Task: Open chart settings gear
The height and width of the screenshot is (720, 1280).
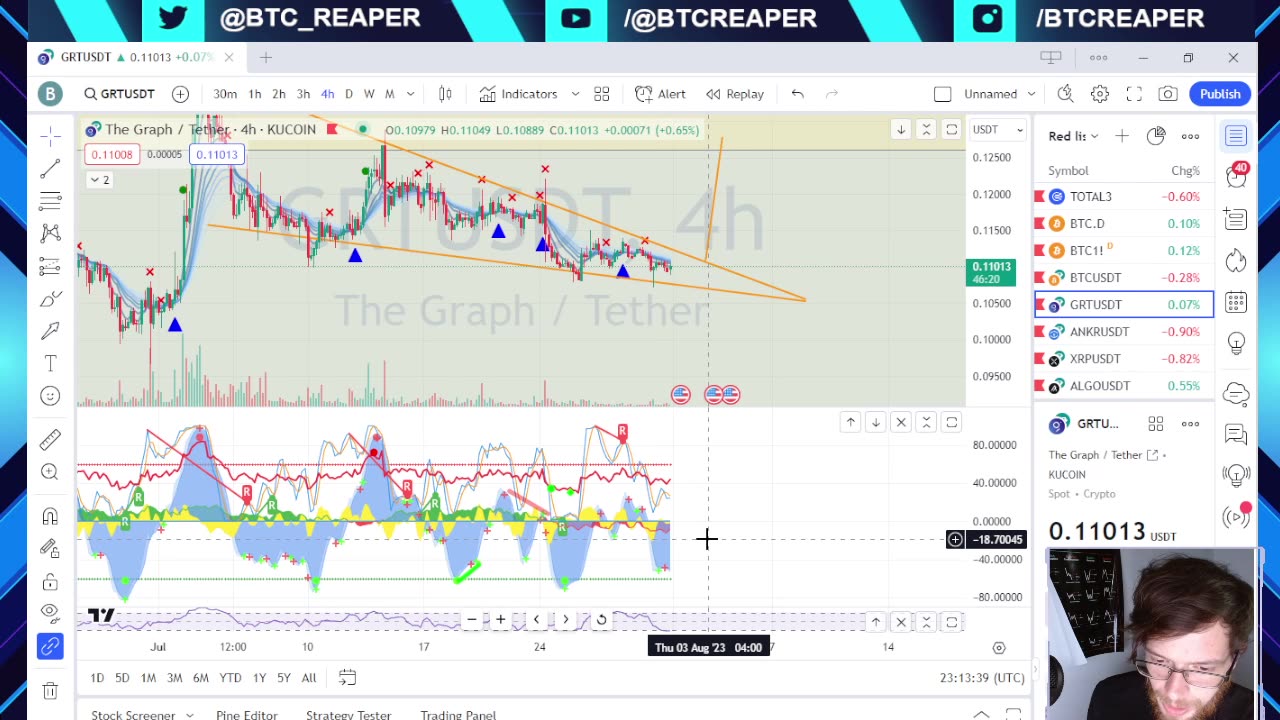Action: point(1100,94)
